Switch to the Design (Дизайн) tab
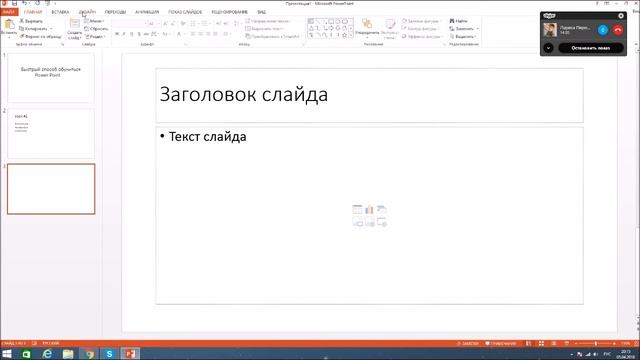This screenshot has width=640, height=360. (87, 12)
